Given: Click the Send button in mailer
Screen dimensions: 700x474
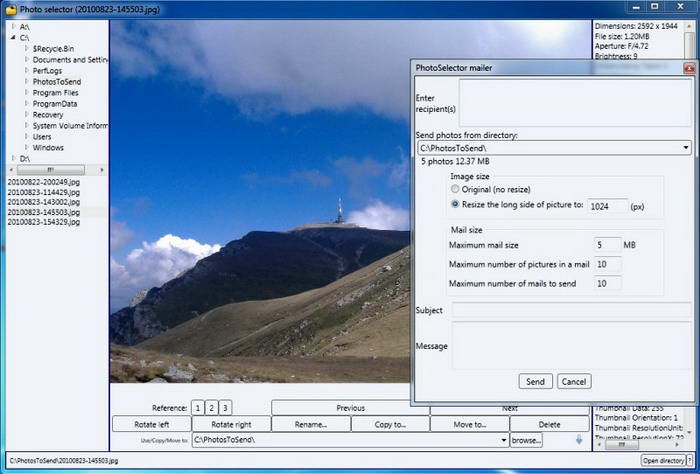Looking at the screenshot, I should (535, 382).
